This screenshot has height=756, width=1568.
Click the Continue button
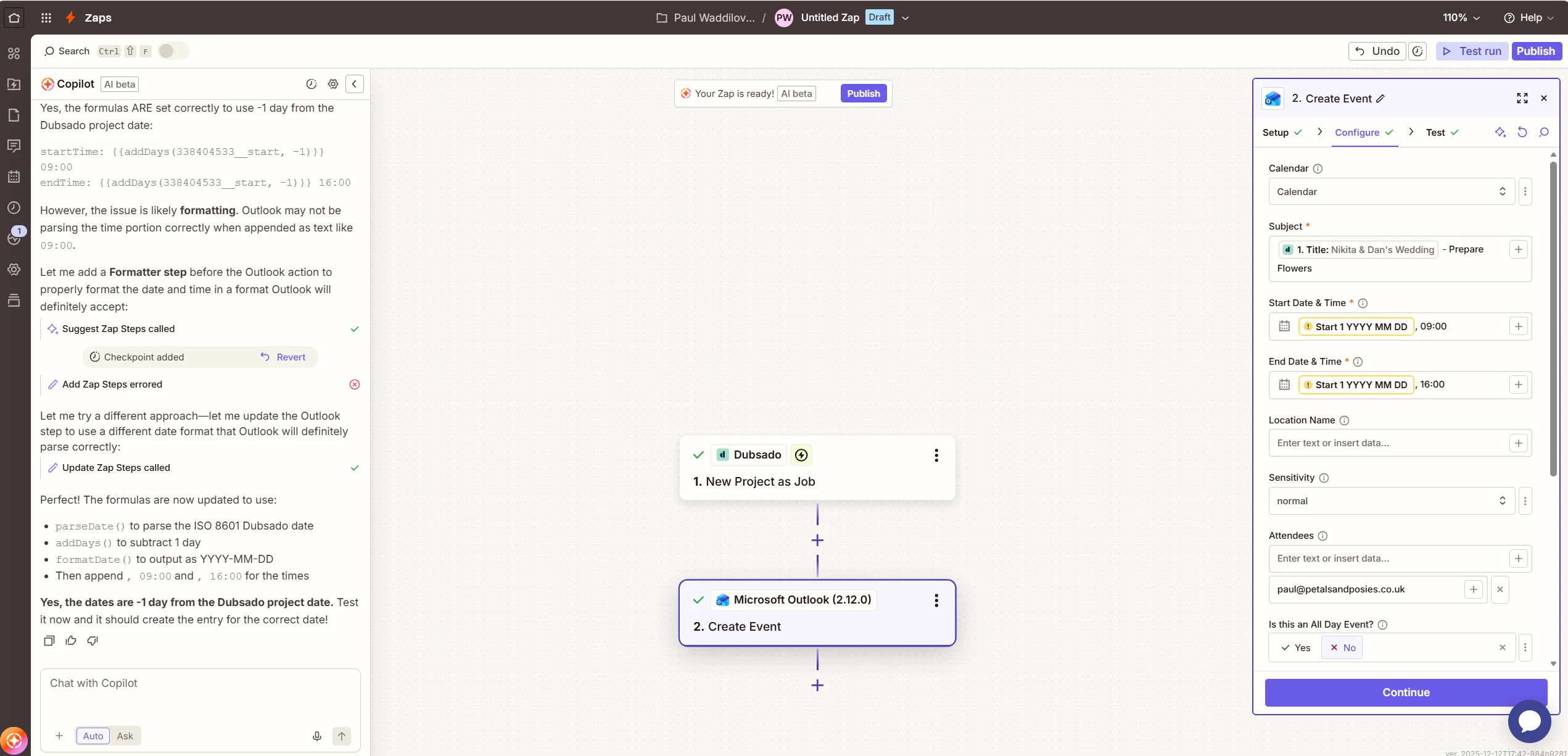1405,692
